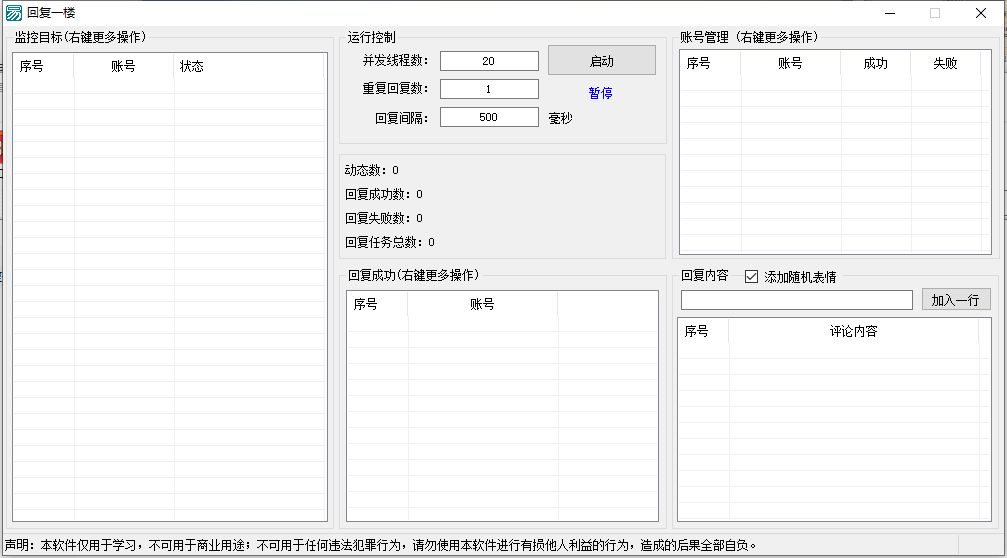
Task: Click the blue 暂停 pause link
Action: 600,93
